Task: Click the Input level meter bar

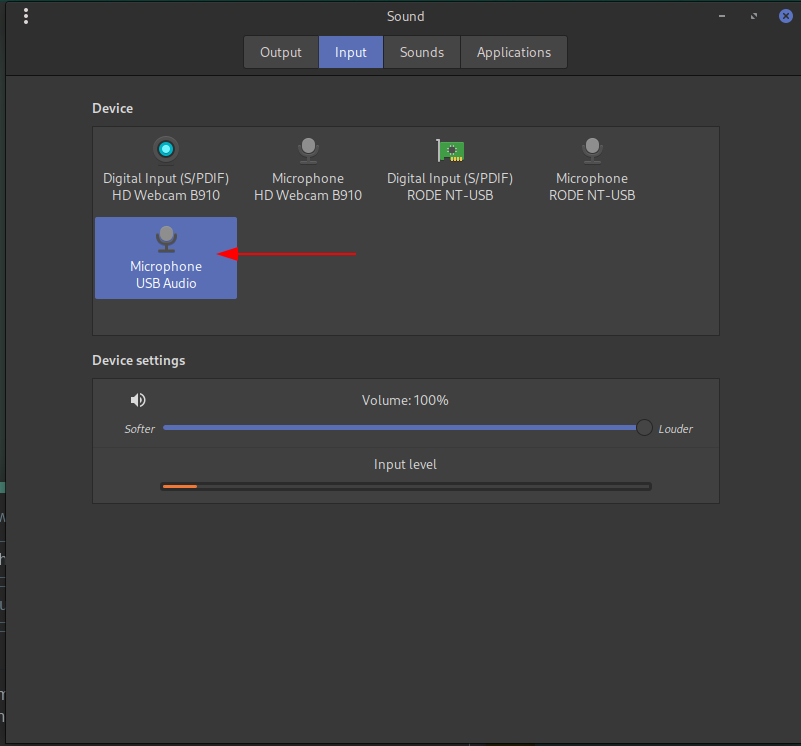Action: click(405, 487)
